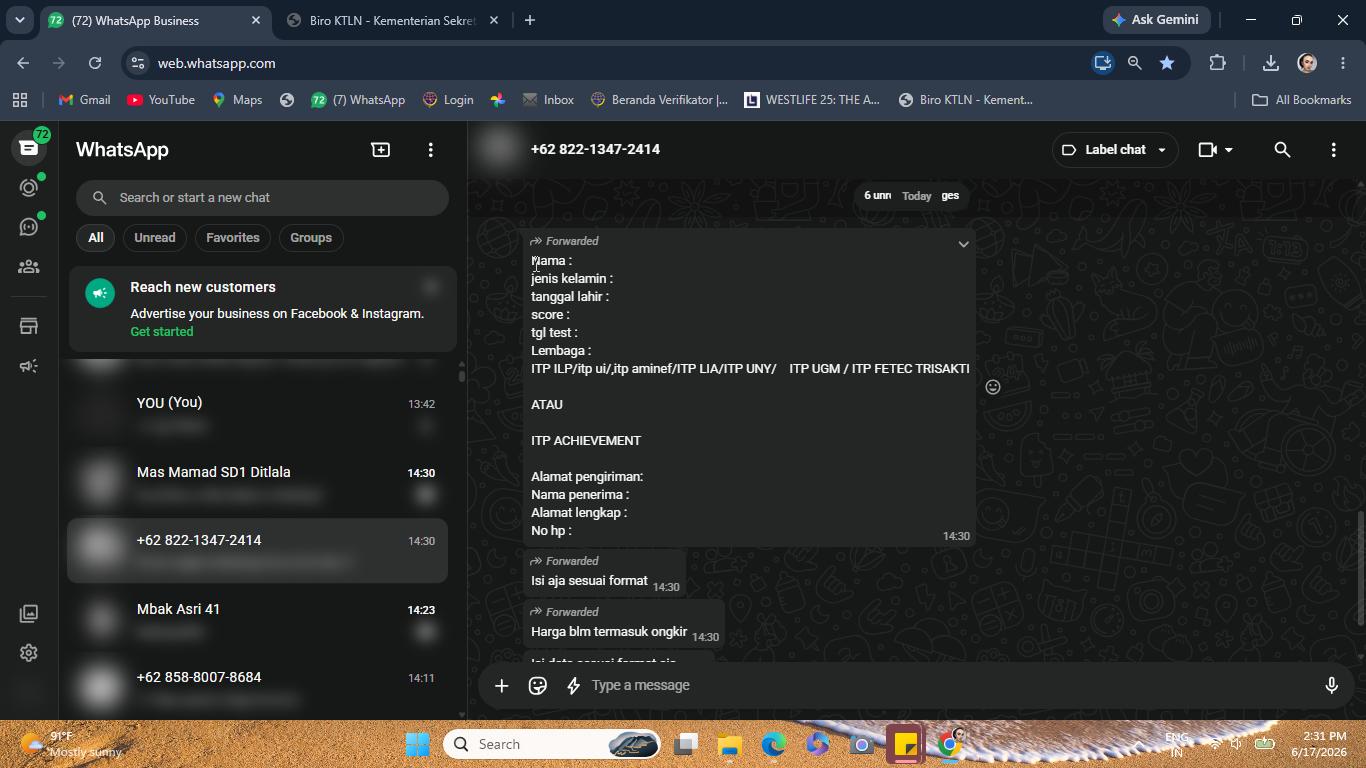Viewport: 1366px width, 768px height.
Task: Open the emoji and sticker picker
Action: 538,685
